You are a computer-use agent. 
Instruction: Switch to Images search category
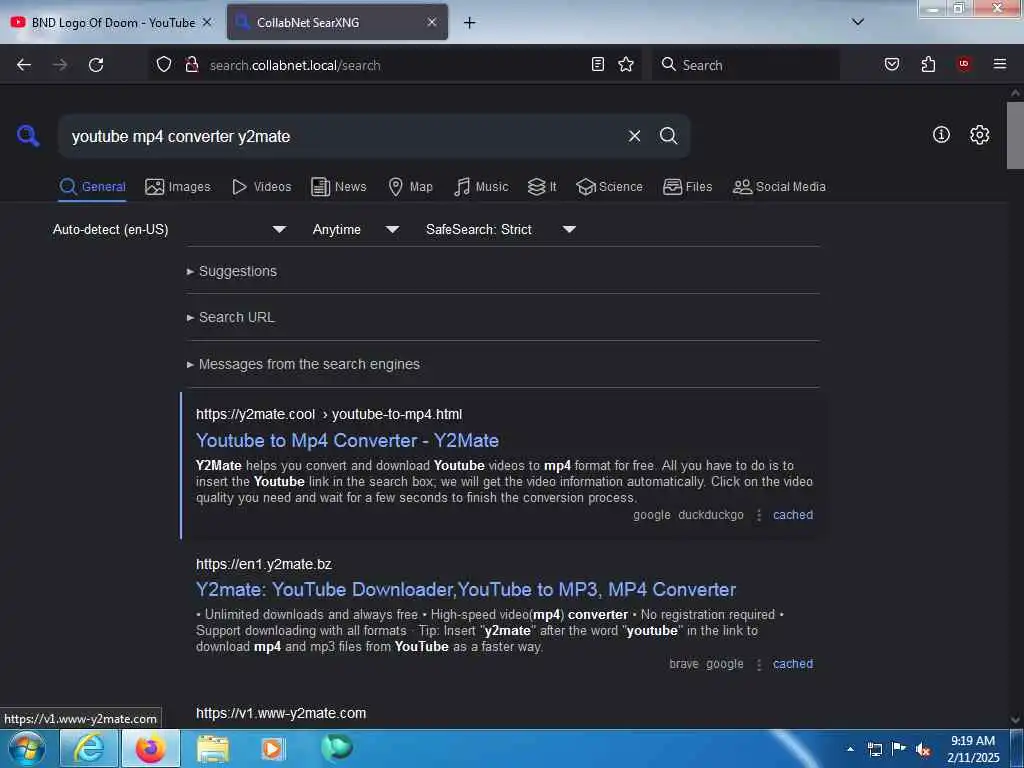click(178, 187)
